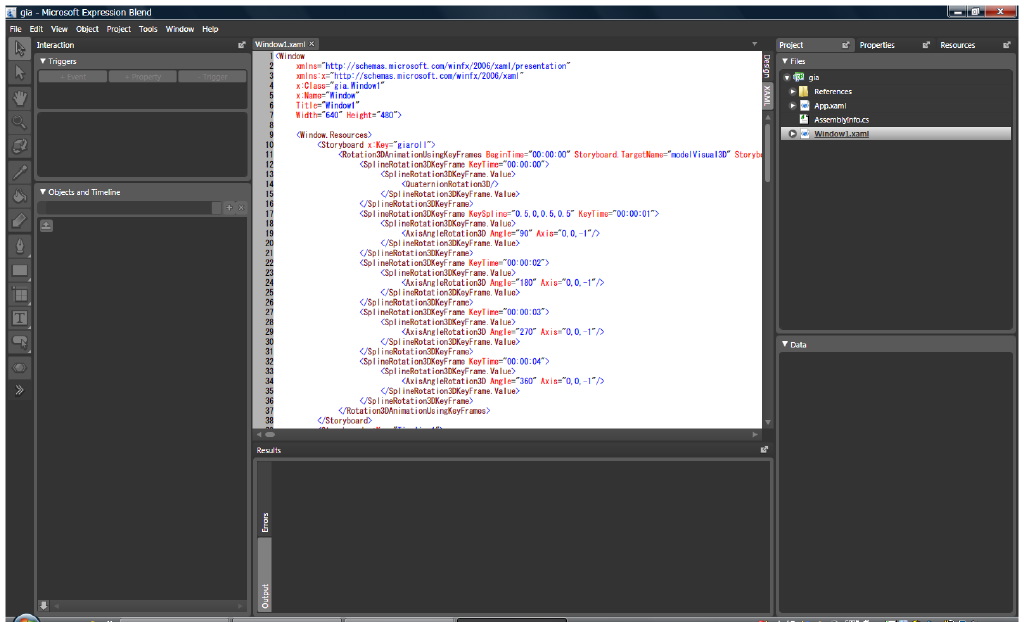
Task: Click the storyboard name field
Action: (x=125, y=208)
